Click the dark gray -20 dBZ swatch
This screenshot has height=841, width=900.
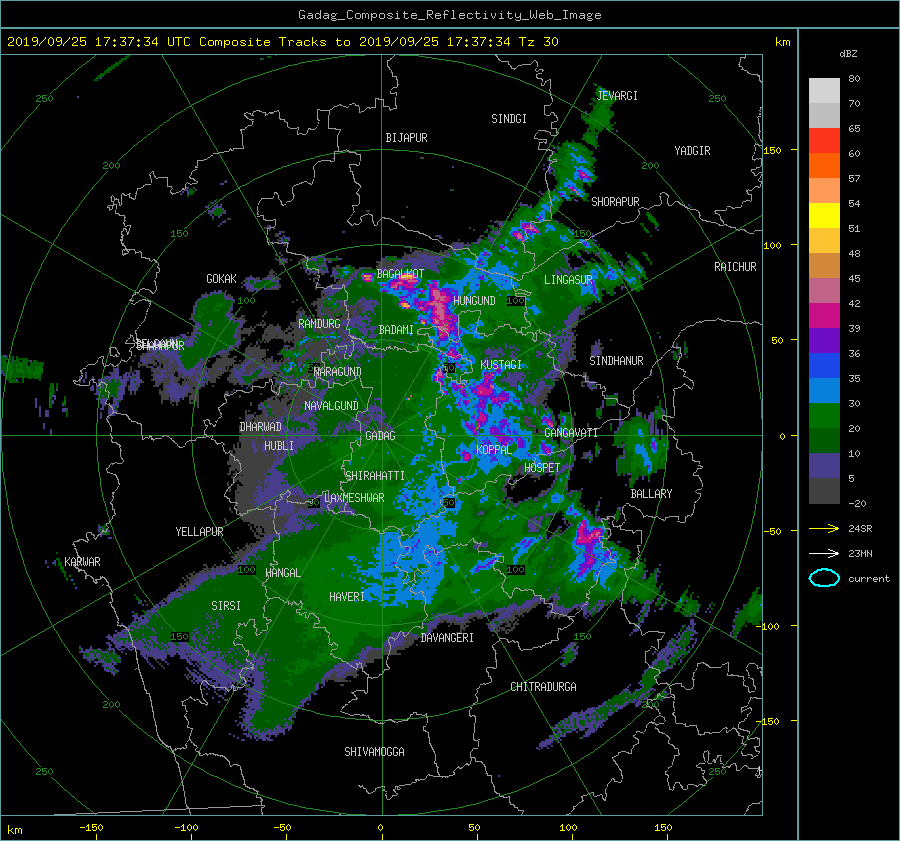coord(824,491)
